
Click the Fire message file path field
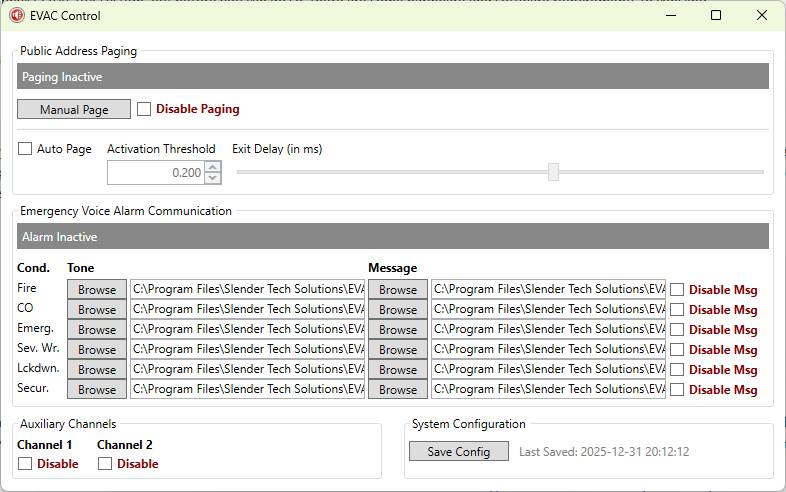click(x=548, y=289)
